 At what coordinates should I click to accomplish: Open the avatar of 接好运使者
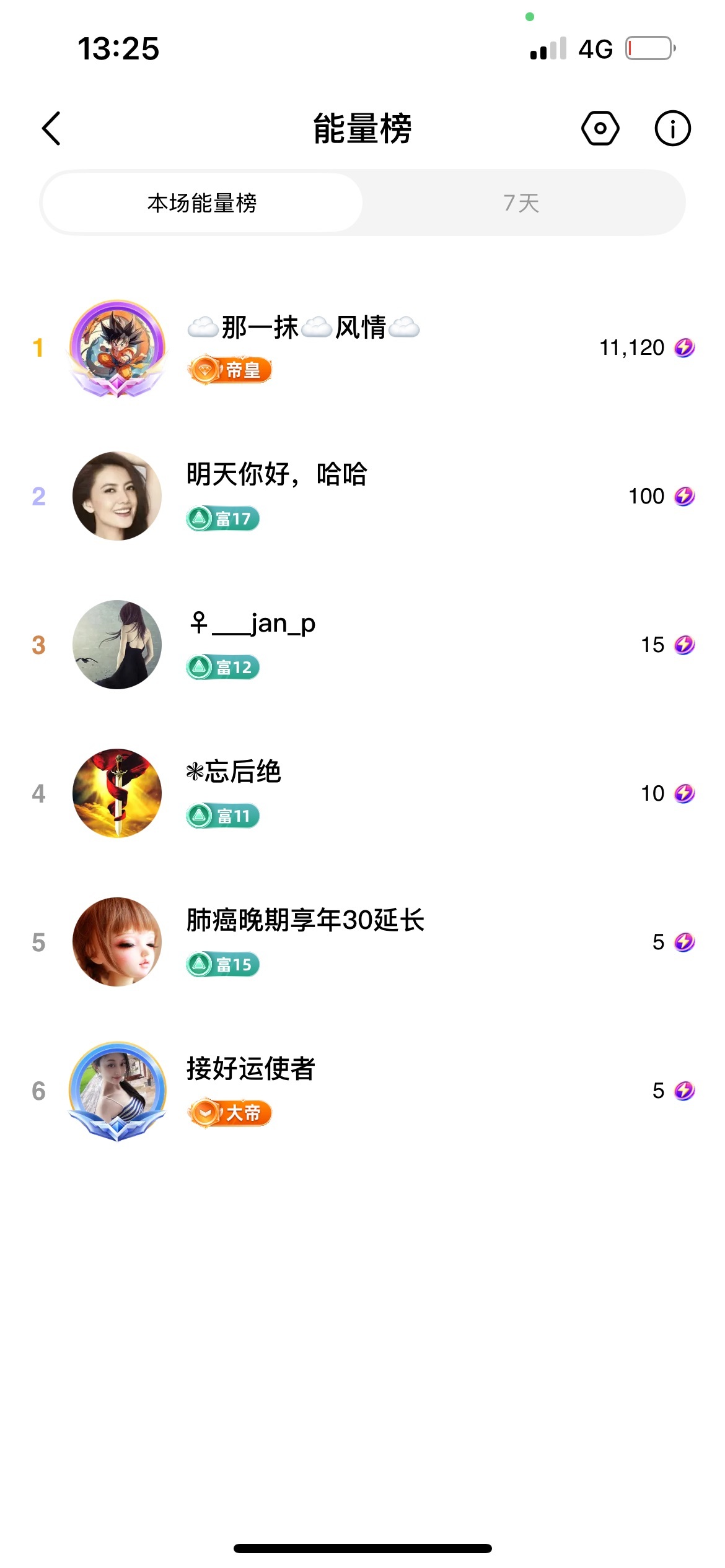pos(117,1091)
